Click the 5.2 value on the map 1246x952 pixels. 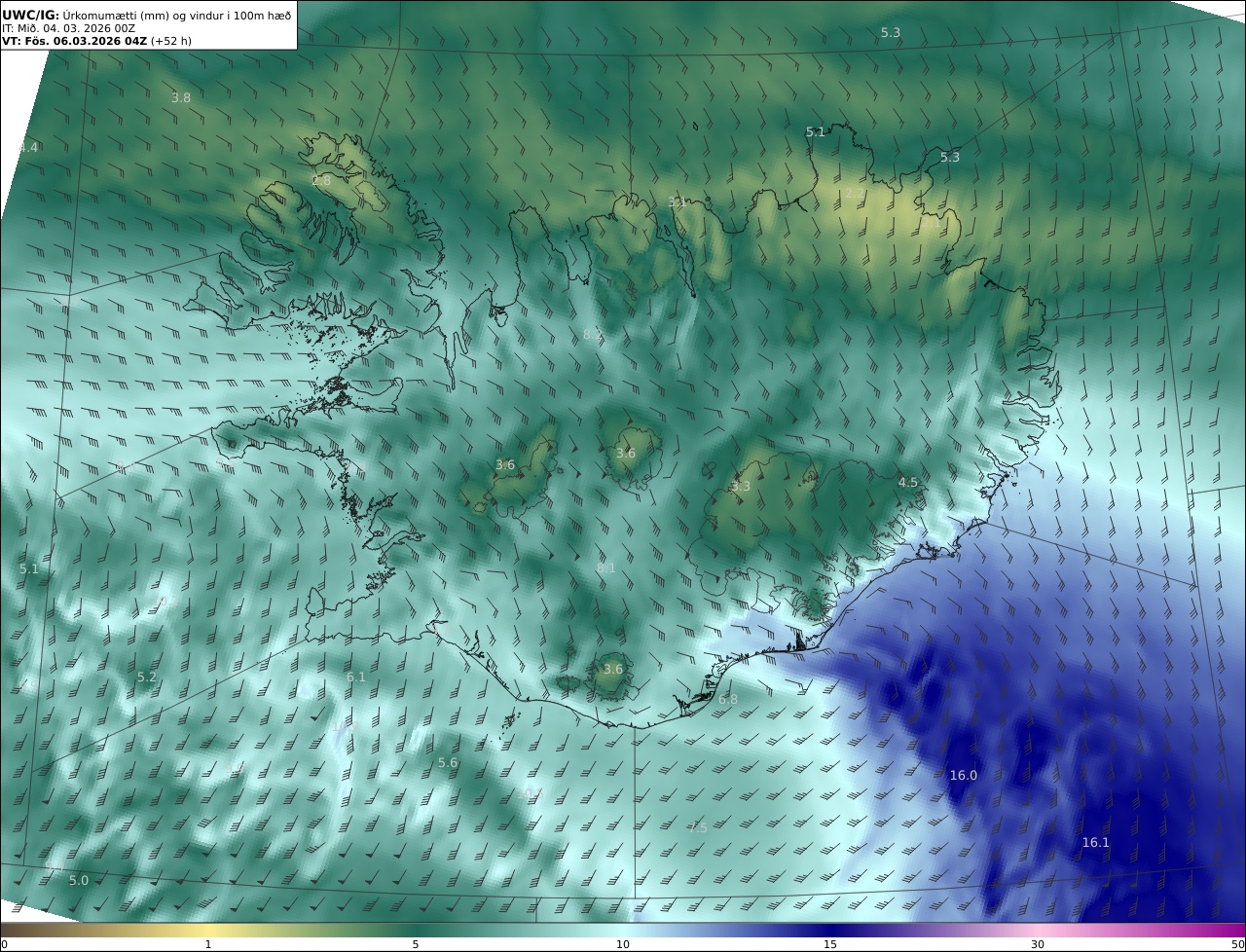(x=147, y=677)
